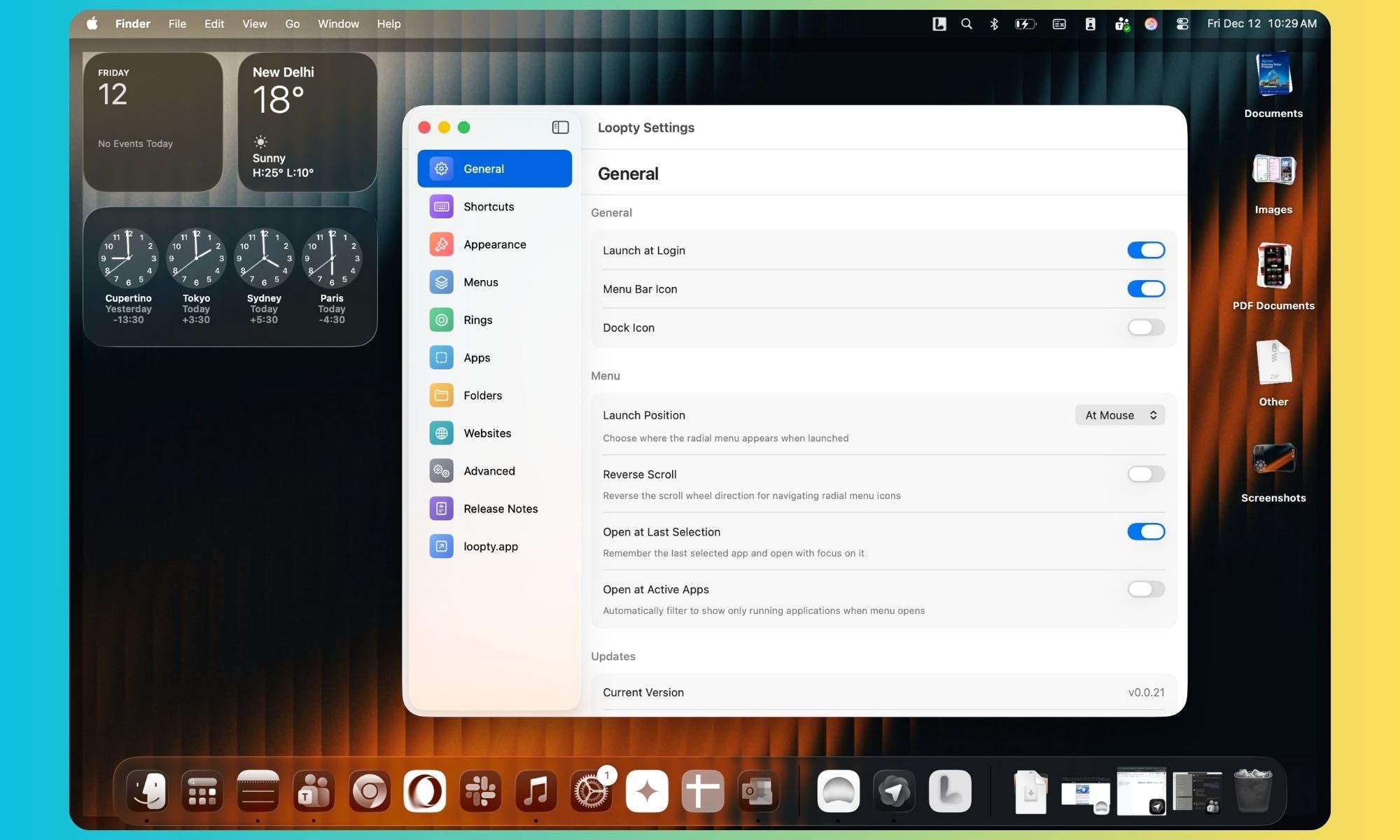Select the Folders icon in Loopty settings
1400x840 pixels.
(x=440, y=395)
